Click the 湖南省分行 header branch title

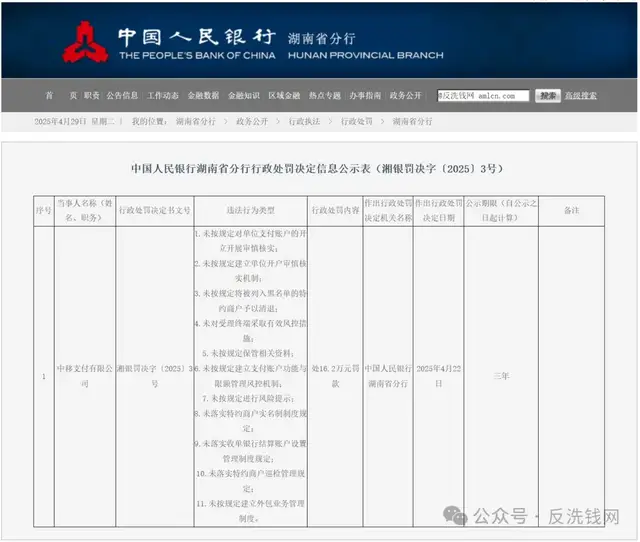[322, 38]
